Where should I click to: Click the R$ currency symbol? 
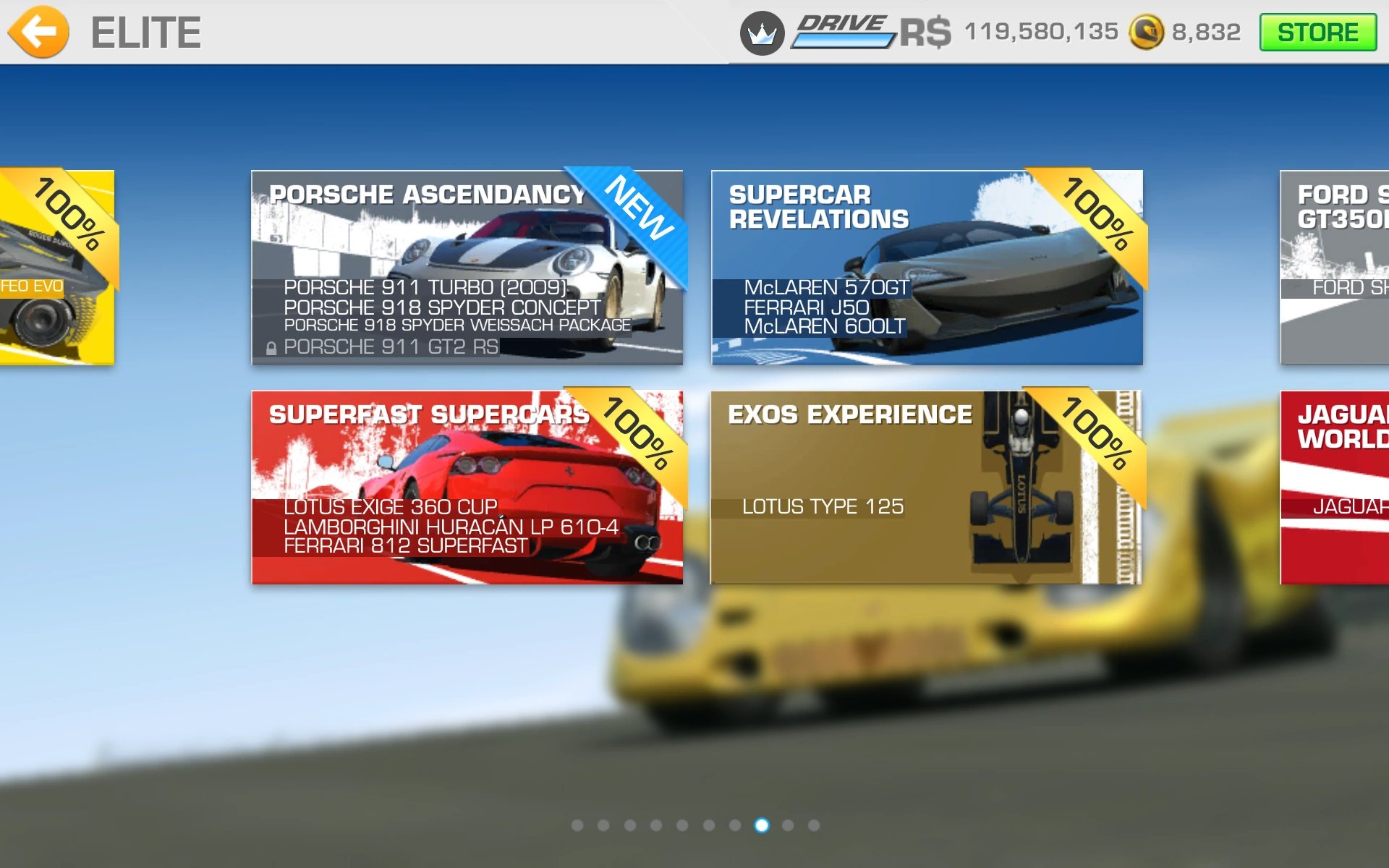click(x=925, y=33)
